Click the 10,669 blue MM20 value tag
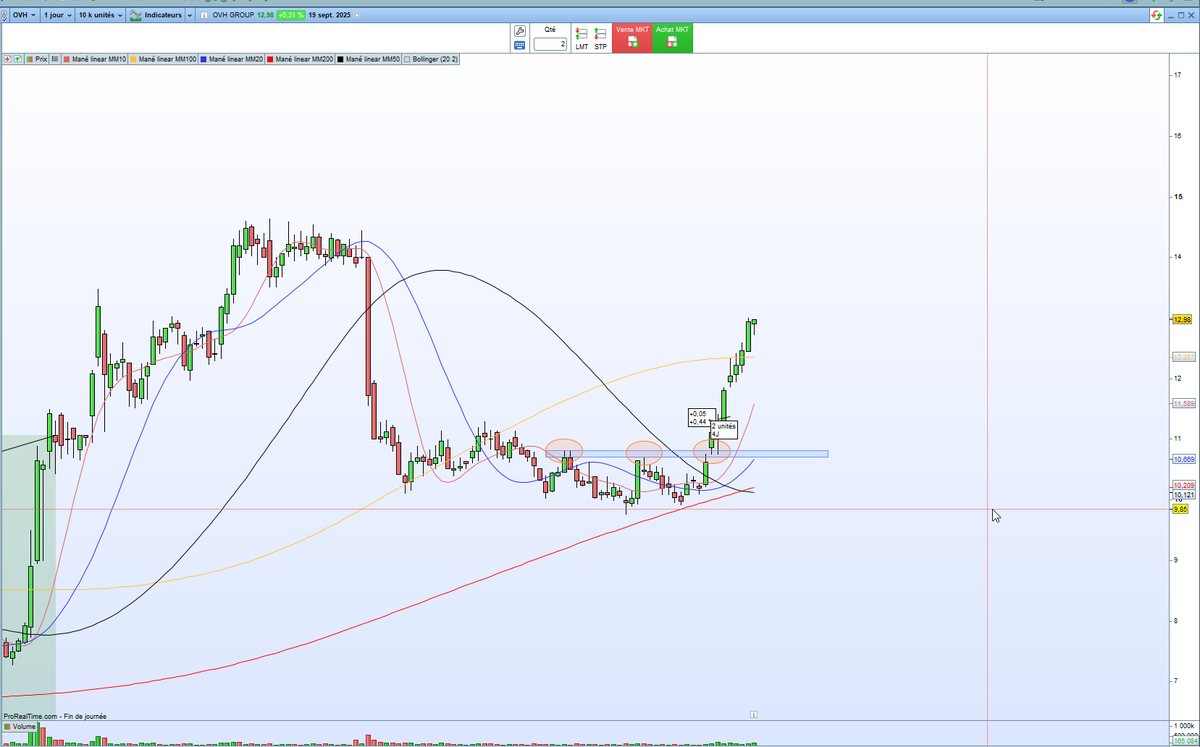The width and height of the screenshot is (1200, 747). (x=1183, y=459)
